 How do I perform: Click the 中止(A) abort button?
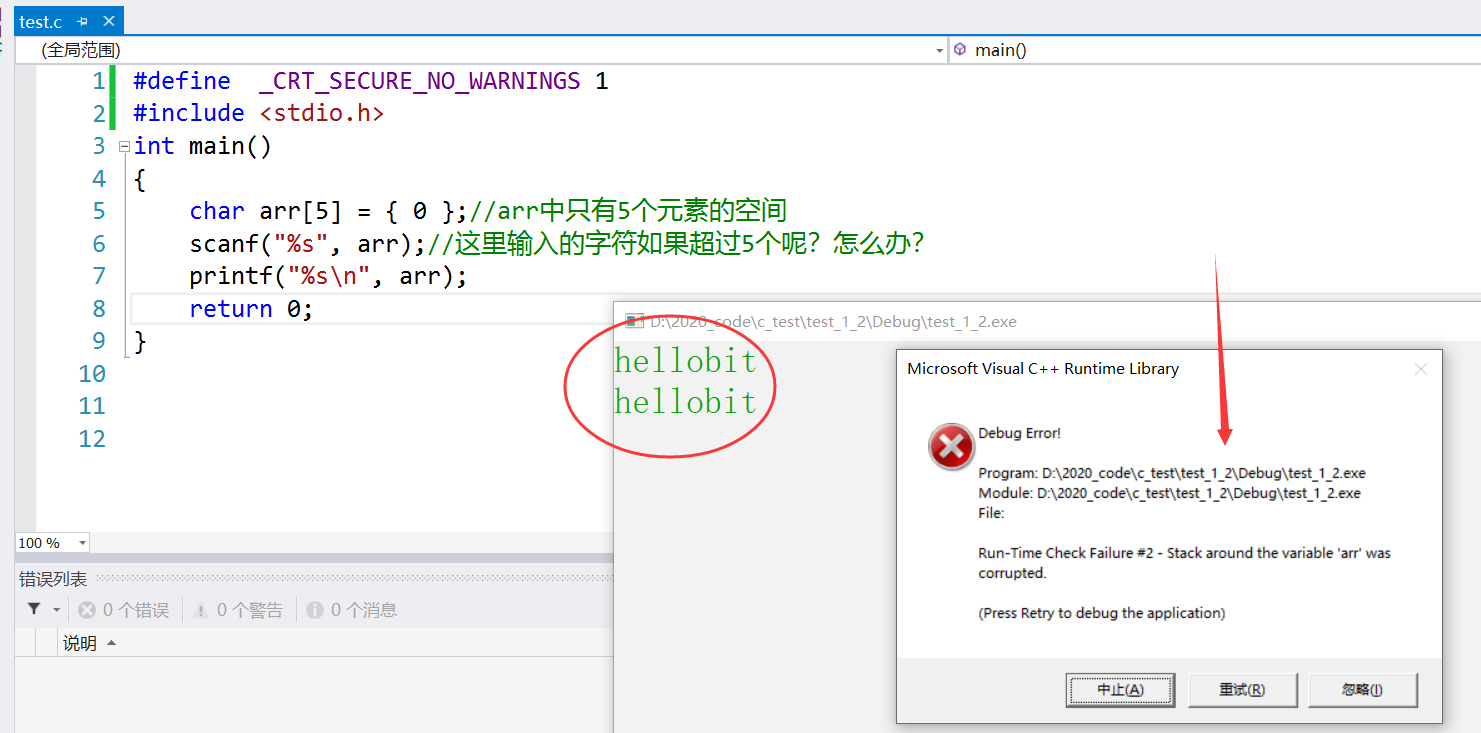1121,690
